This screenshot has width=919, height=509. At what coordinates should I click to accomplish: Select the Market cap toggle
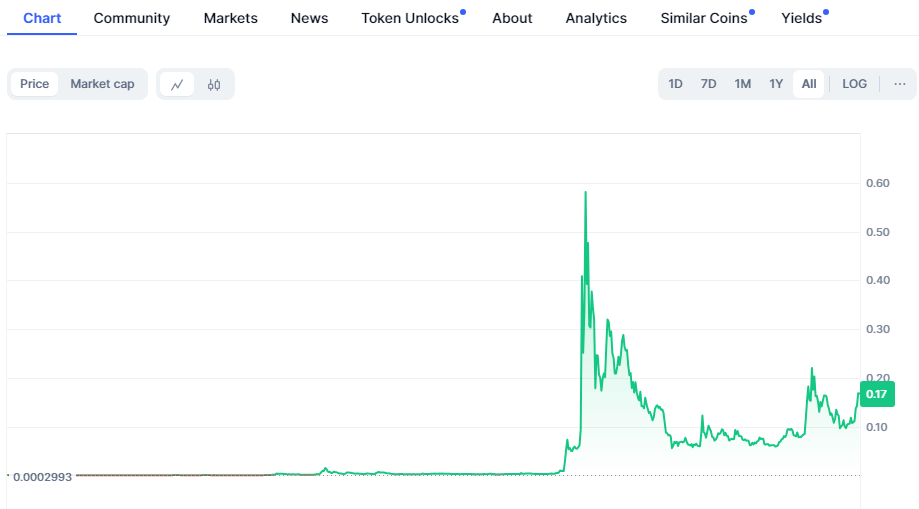coord(103,84)
